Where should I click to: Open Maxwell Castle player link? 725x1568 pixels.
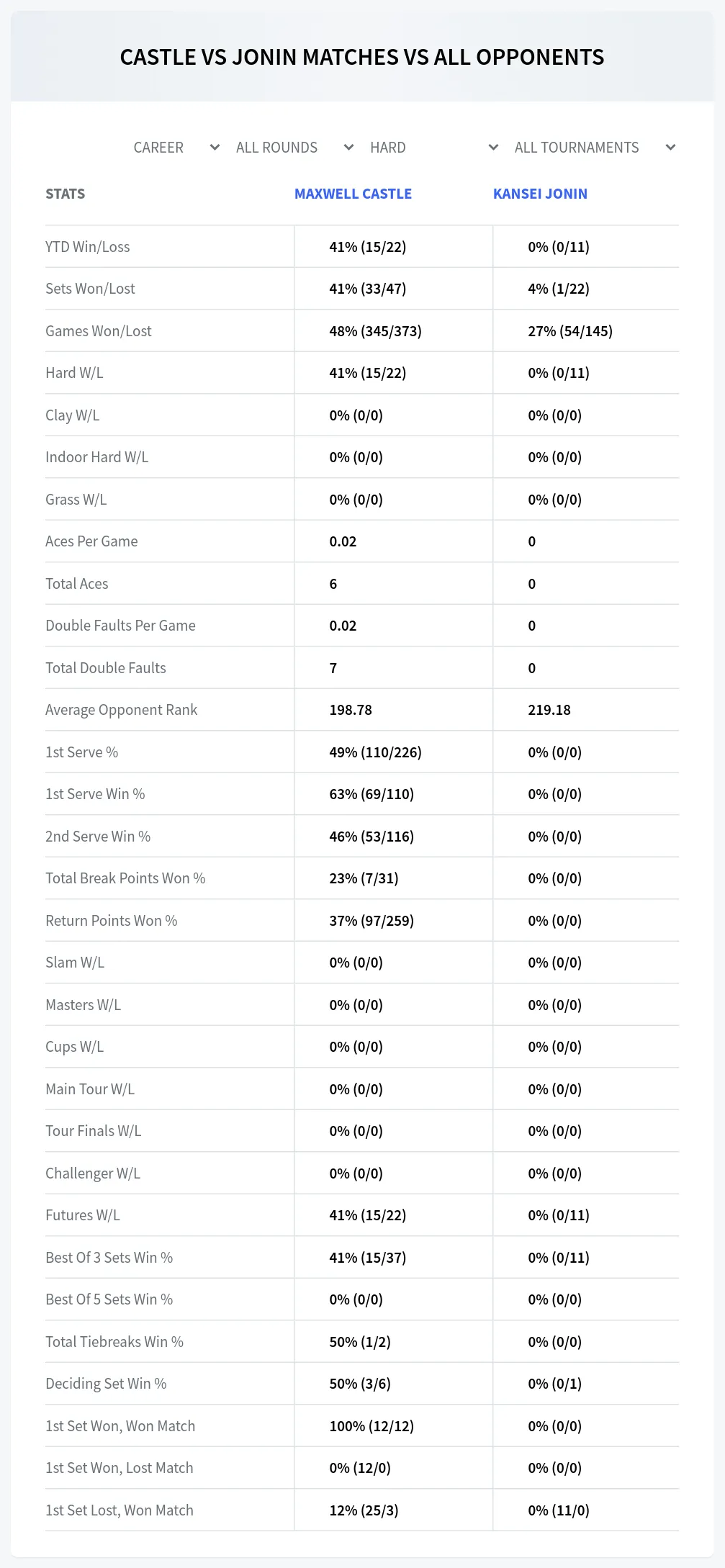click(353, 194)
